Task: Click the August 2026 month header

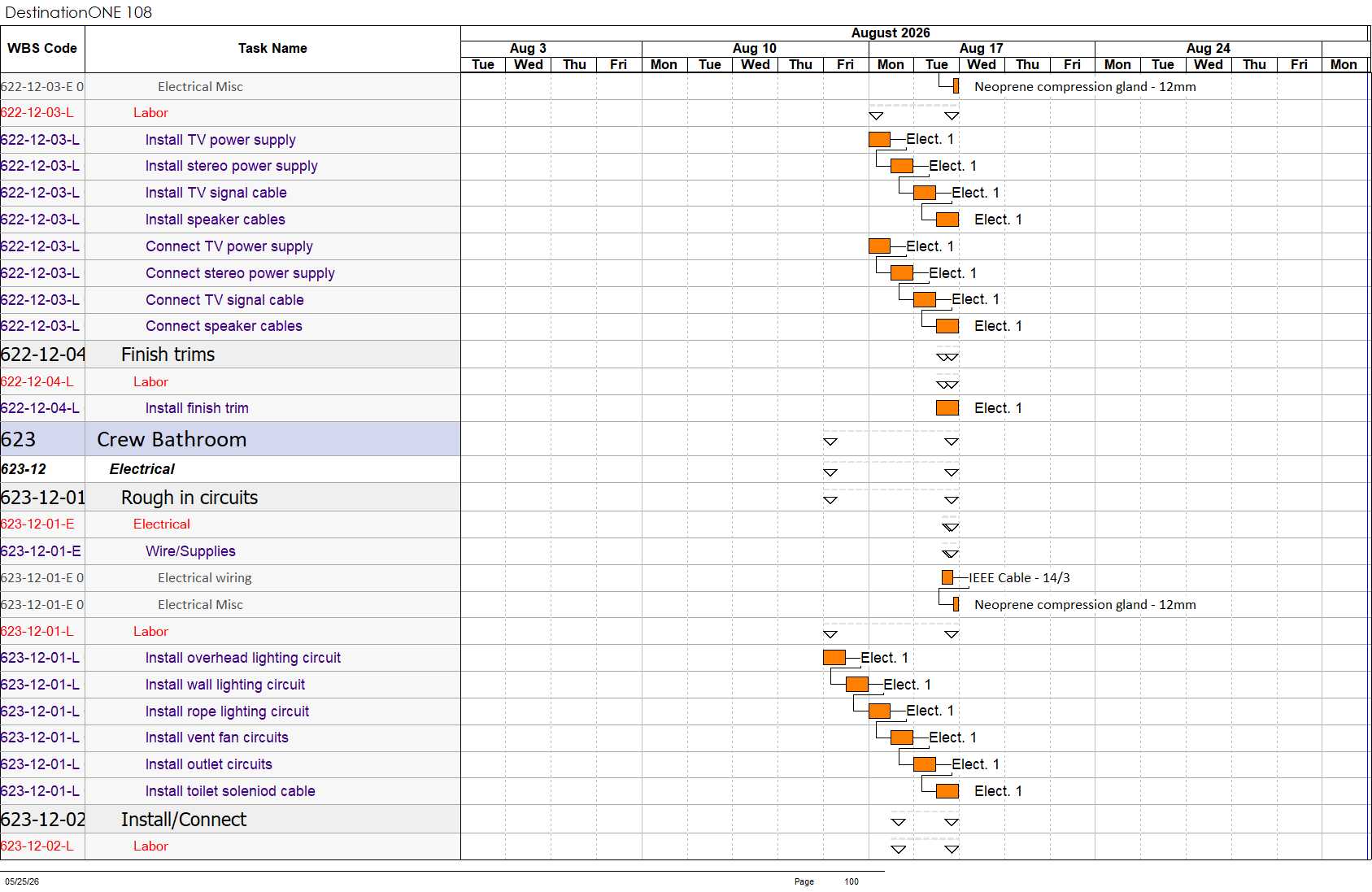Action: point(891,33)
